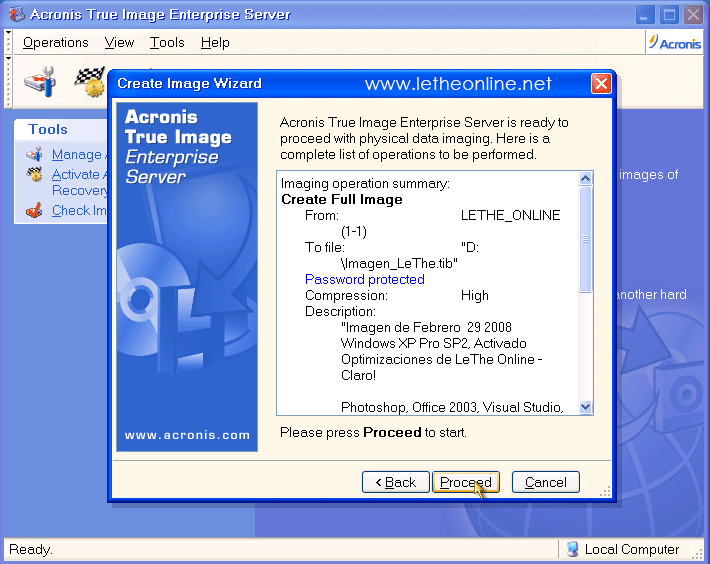
Task: Click the menu bar grip handle
Action: coord(8,43)
